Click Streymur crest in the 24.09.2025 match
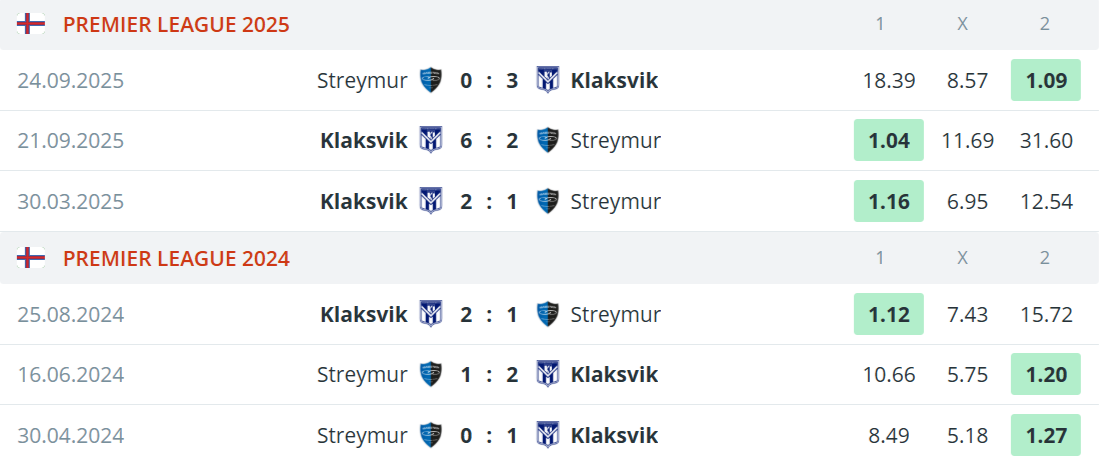The image size is (1103, 459). click(431, 80)
